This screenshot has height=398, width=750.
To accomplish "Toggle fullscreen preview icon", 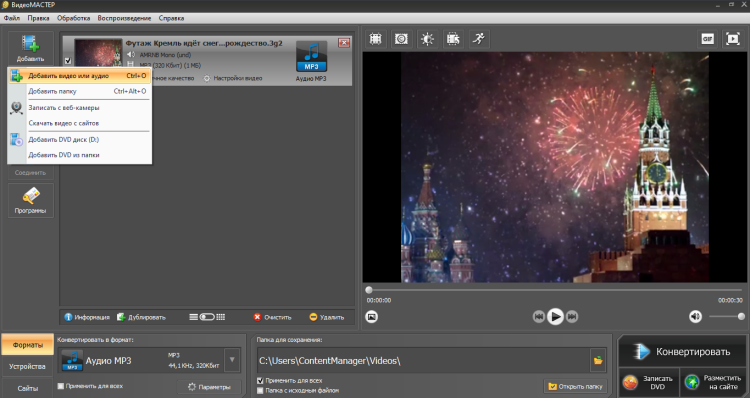I will coord(733,39).
